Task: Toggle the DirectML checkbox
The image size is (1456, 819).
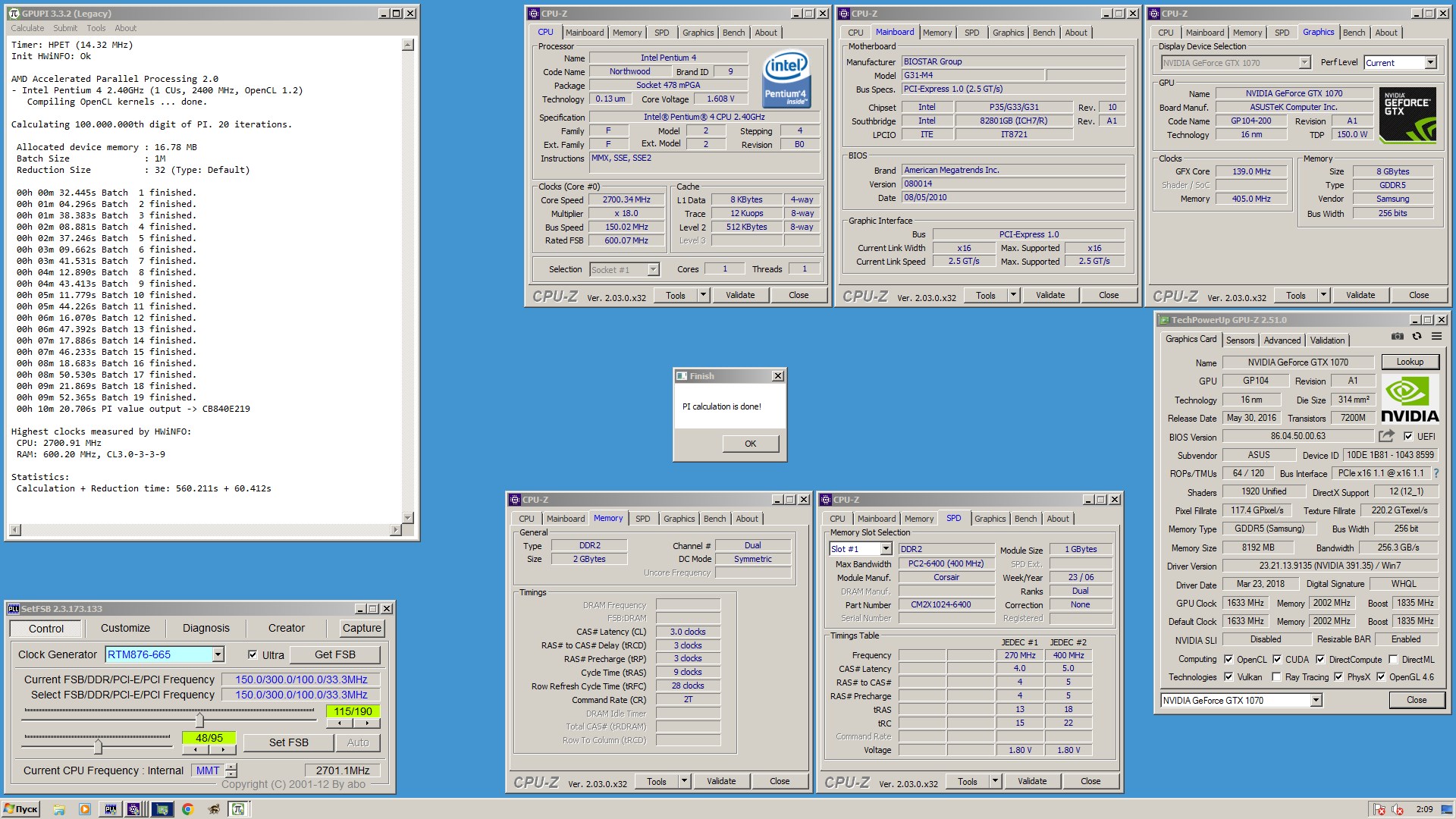Action: (x=1393, y=660)
